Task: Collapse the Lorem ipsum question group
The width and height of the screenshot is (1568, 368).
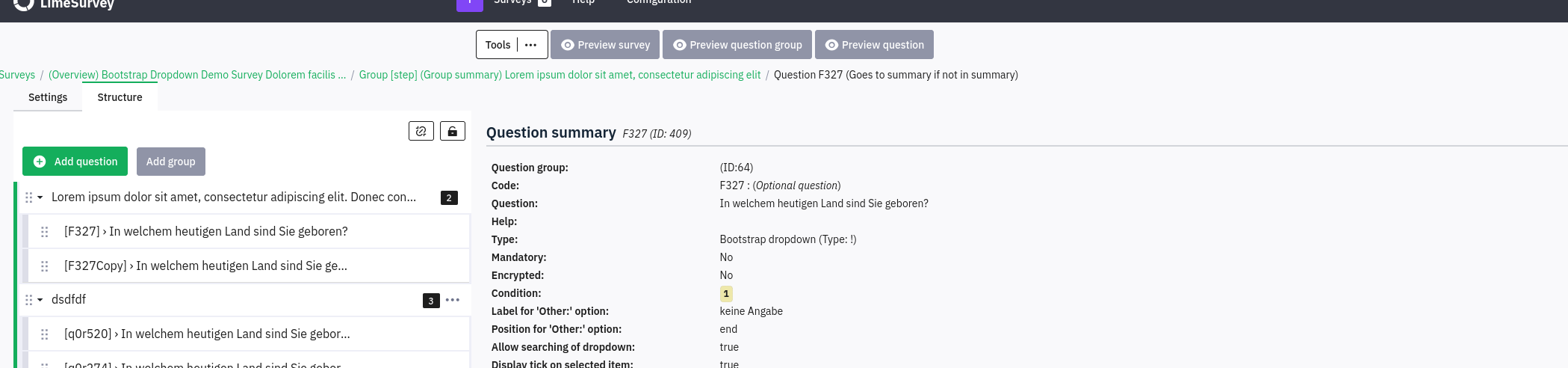Action: [x=40, y=197]
